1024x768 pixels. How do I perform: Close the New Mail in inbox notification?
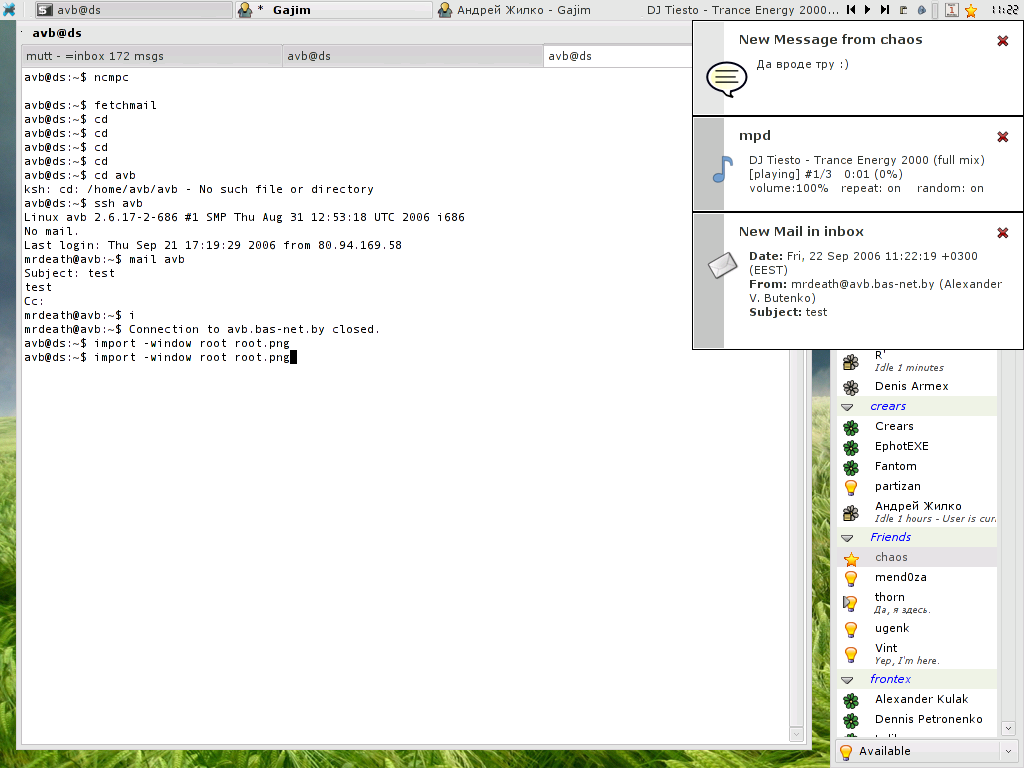(1002, 233)
